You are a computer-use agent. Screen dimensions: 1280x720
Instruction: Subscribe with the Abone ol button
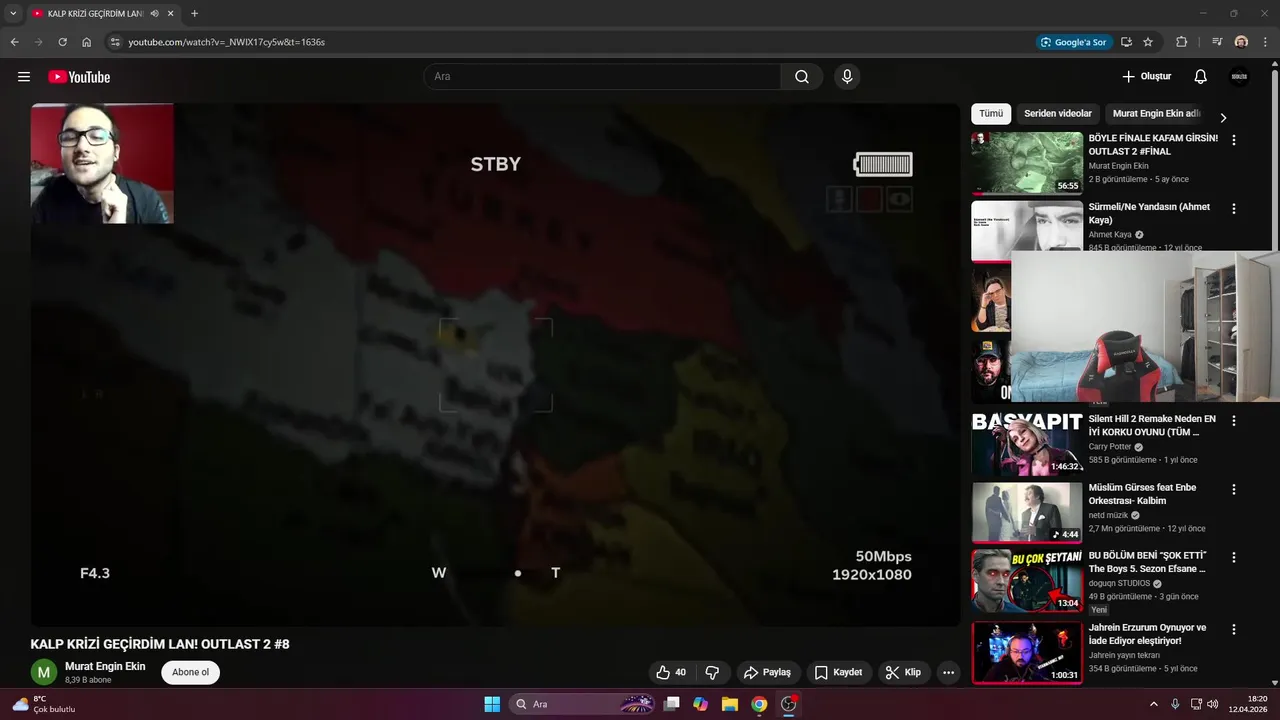pos(190,672)
